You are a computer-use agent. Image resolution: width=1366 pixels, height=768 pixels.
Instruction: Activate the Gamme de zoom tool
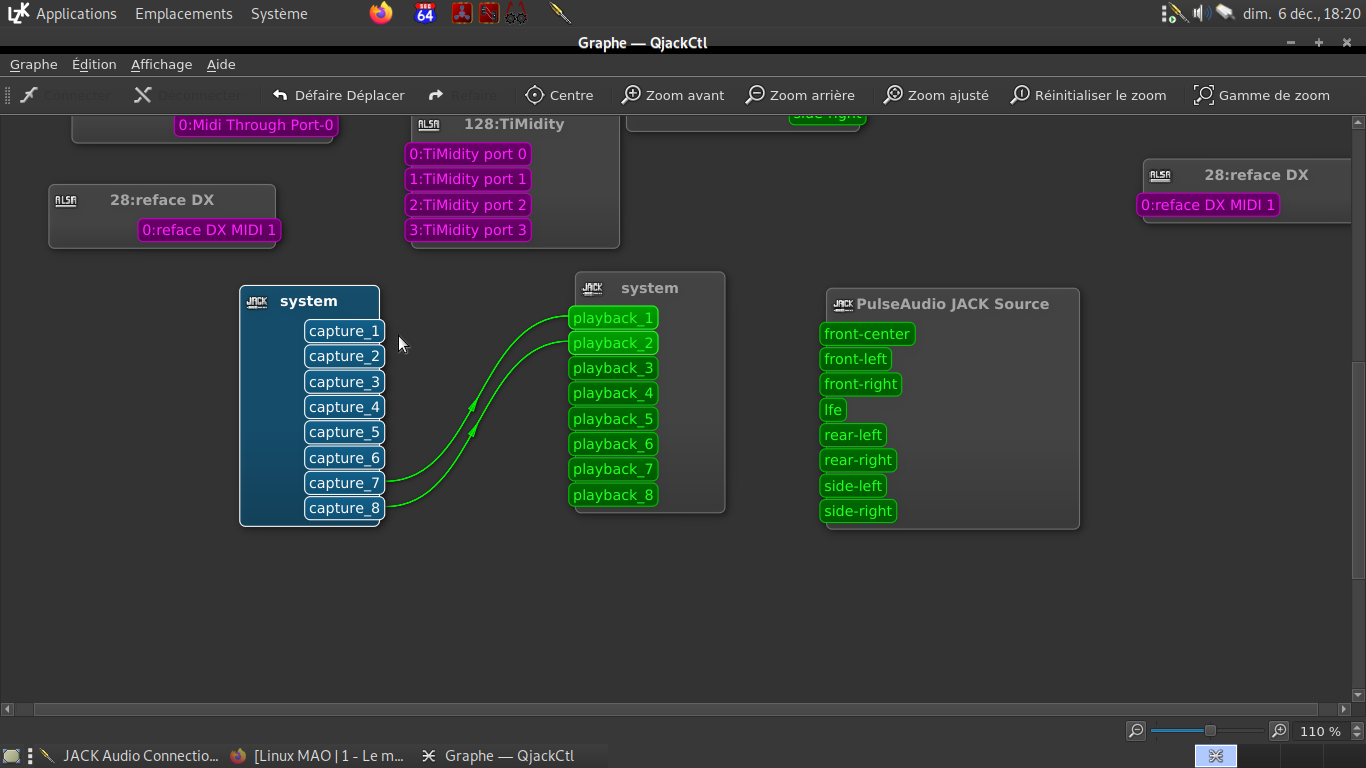[x=1262, y=95]
